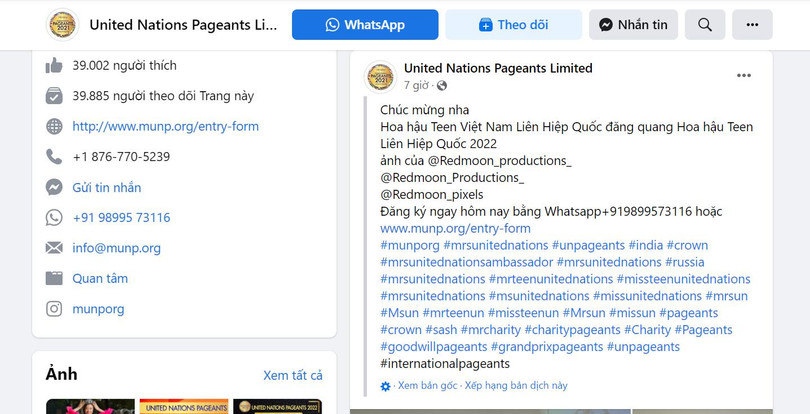The height and width of the screenshot is (414, 810).
Task: Click the Instagram icon beside munporg
Action: 54,309
